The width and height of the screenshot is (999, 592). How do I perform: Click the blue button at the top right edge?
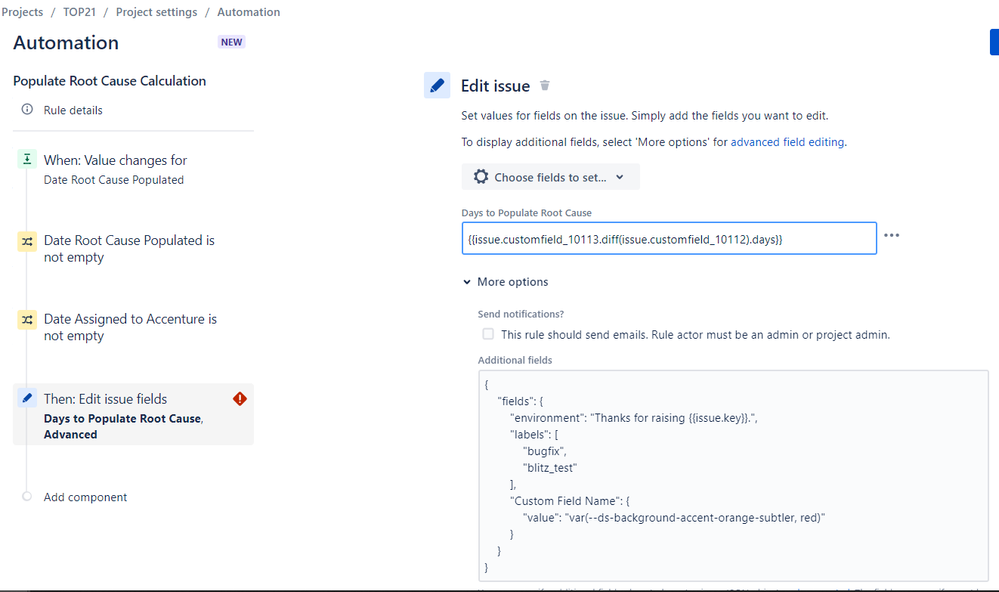point(994,42)
